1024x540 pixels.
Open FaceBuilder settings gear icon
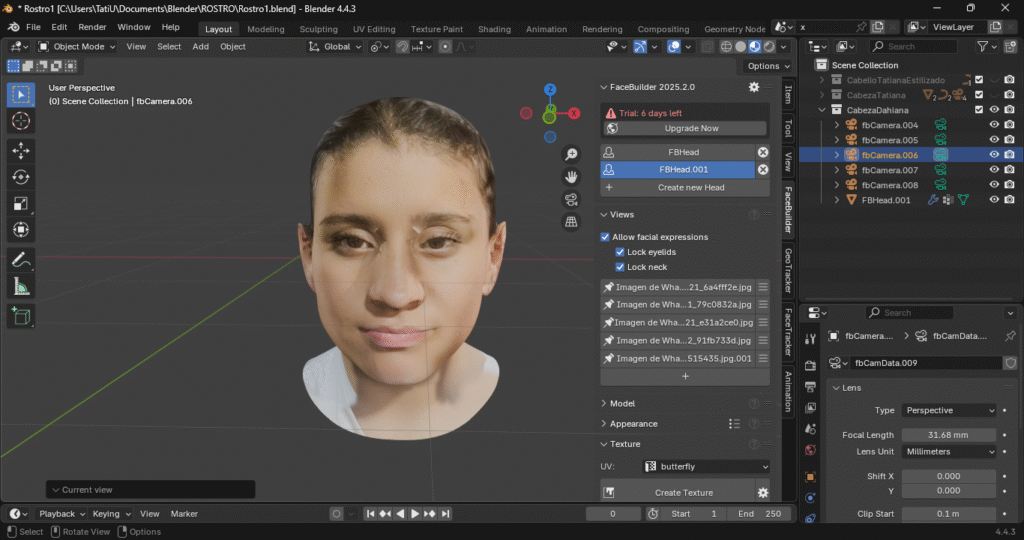754,87
